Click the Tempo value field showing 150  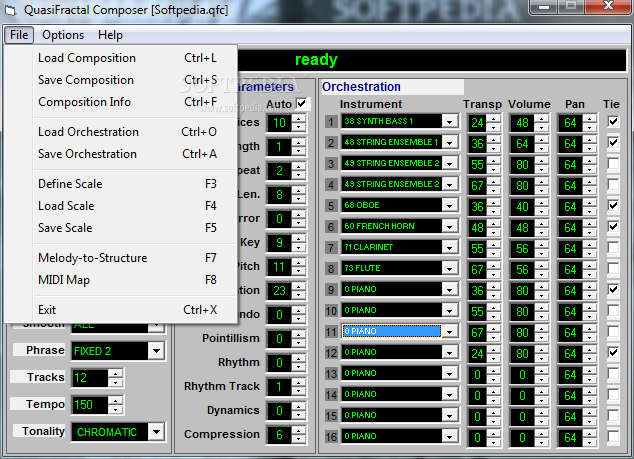(x=90, y=405)
